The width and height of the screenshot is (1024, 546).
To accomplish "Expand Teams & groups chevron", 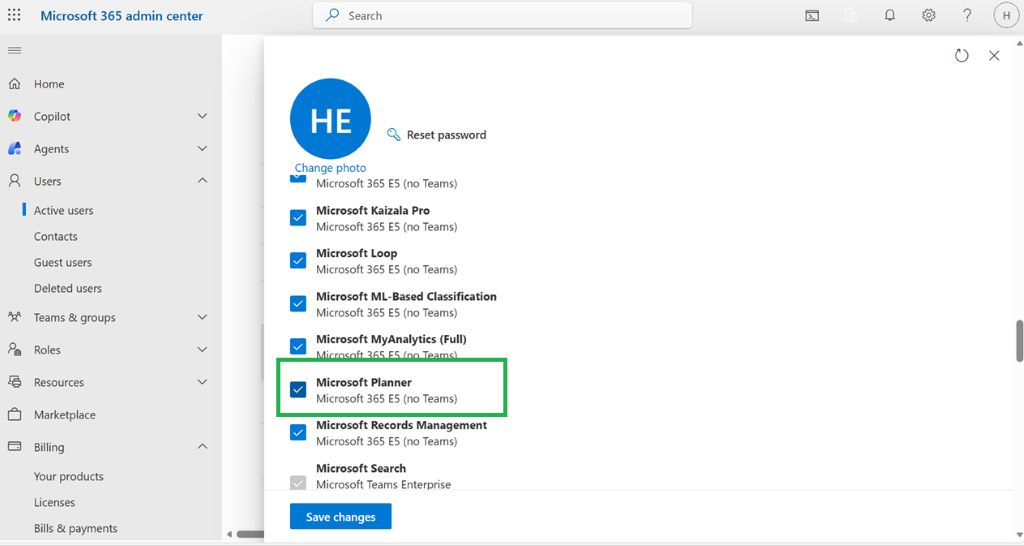I will click(x=202, y=317).
